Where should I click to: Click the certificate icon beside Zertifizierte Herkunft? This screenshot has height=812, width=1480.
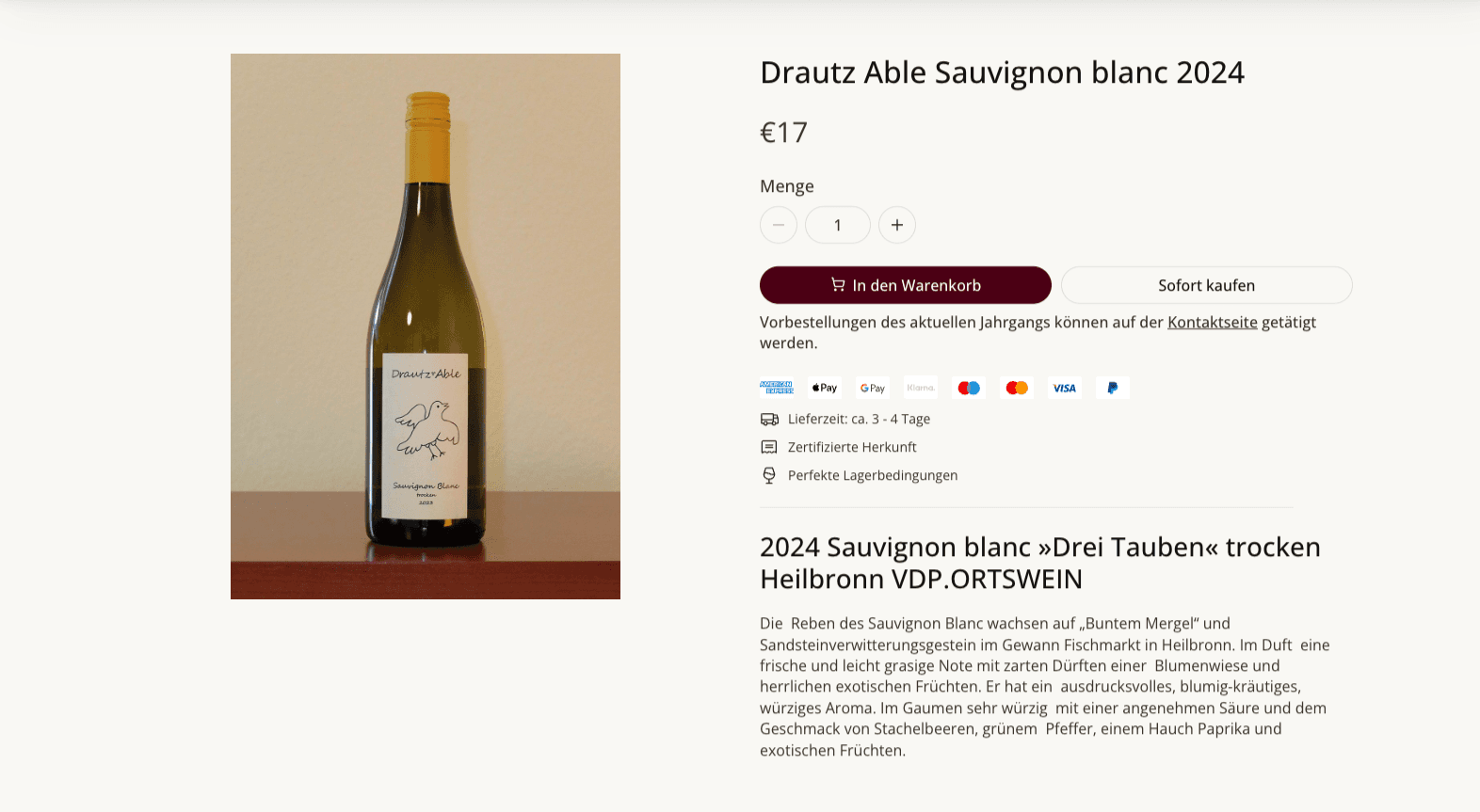pyautogui.click(x=769, y=447)
